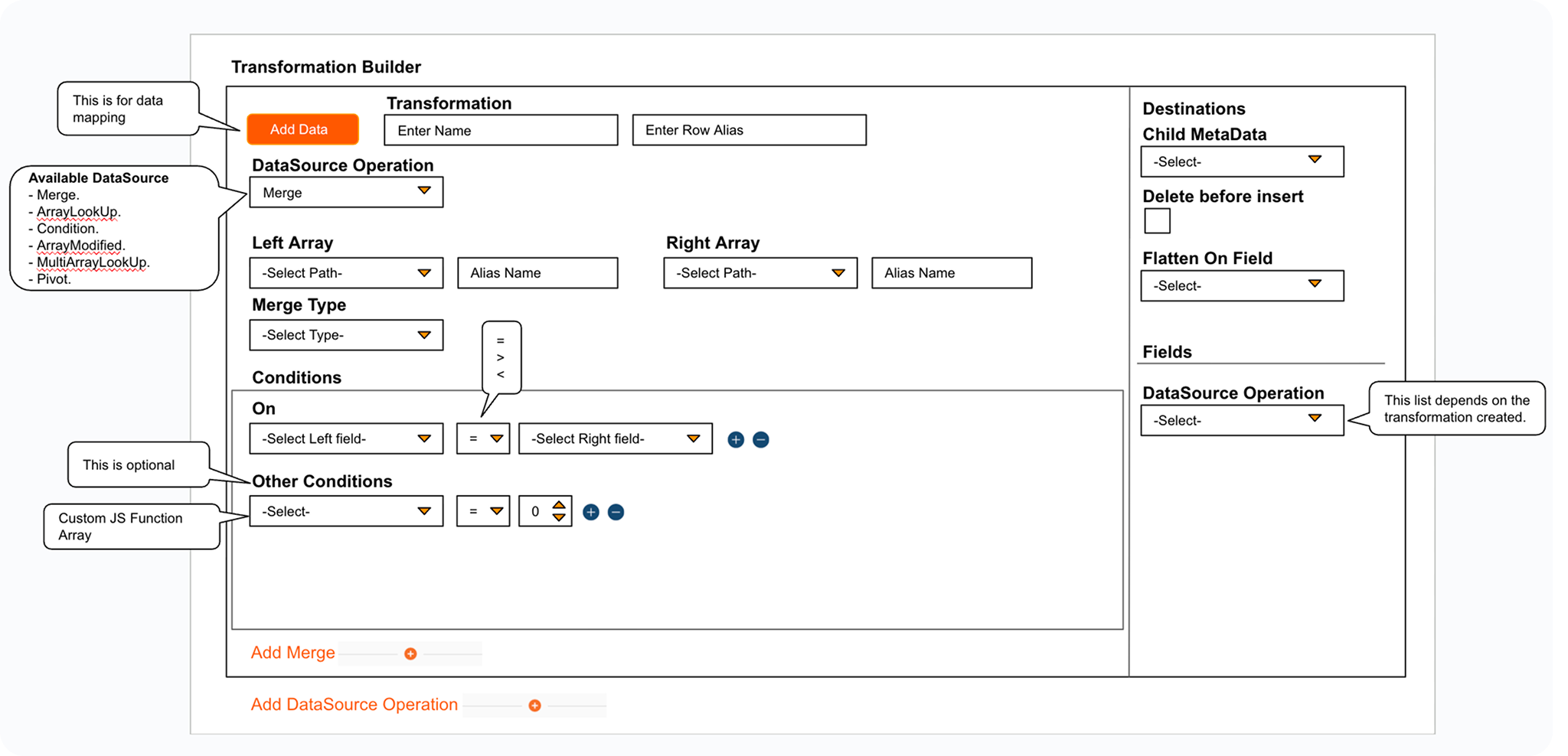The height and width of the screenshot is (756, 1568).
Task: Open the Merge Type Select Type dropdown
Action: pos(346,335)
